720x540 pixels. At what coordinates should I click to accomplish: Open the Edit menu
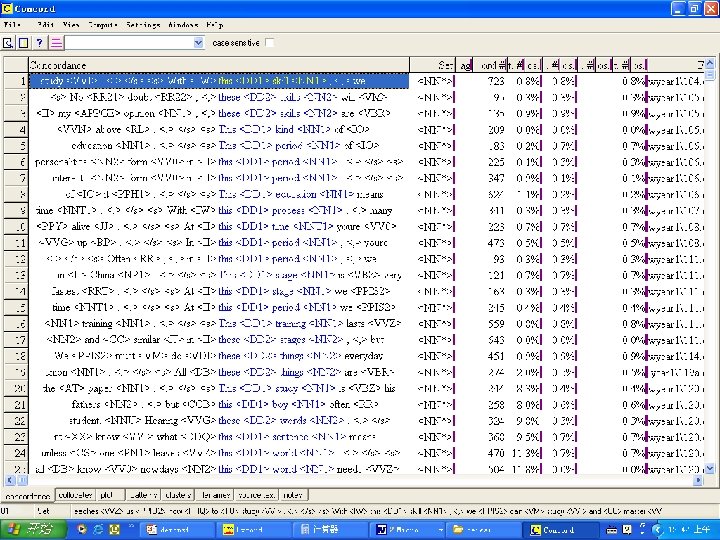click(x=45, y=25)
